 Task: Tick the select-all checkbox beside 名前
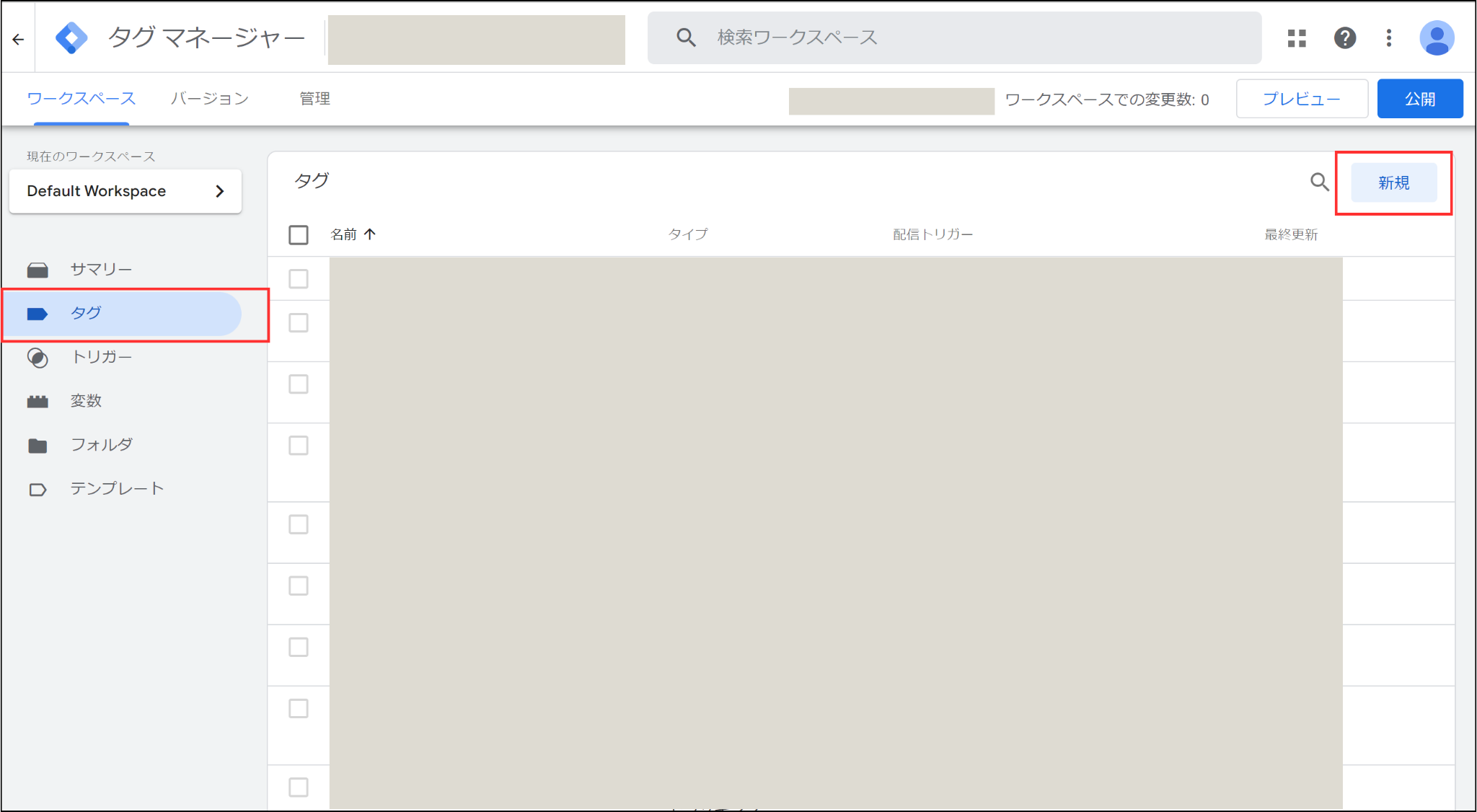pyautogui.click(x=299, y=235)
